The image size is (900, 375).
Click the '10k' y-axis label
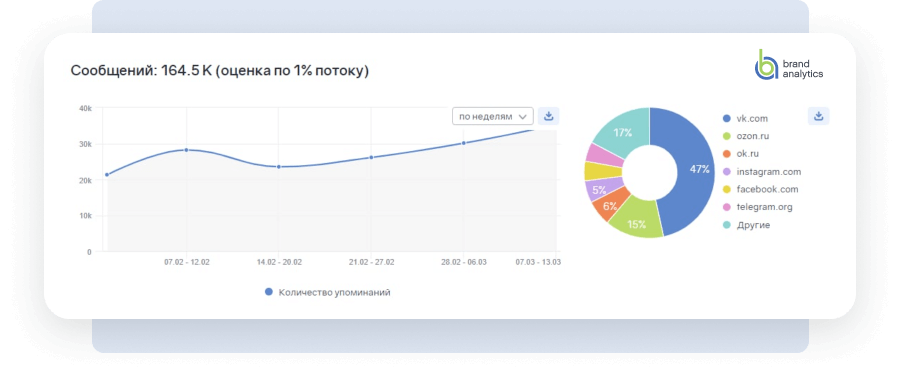coord(85,216)
